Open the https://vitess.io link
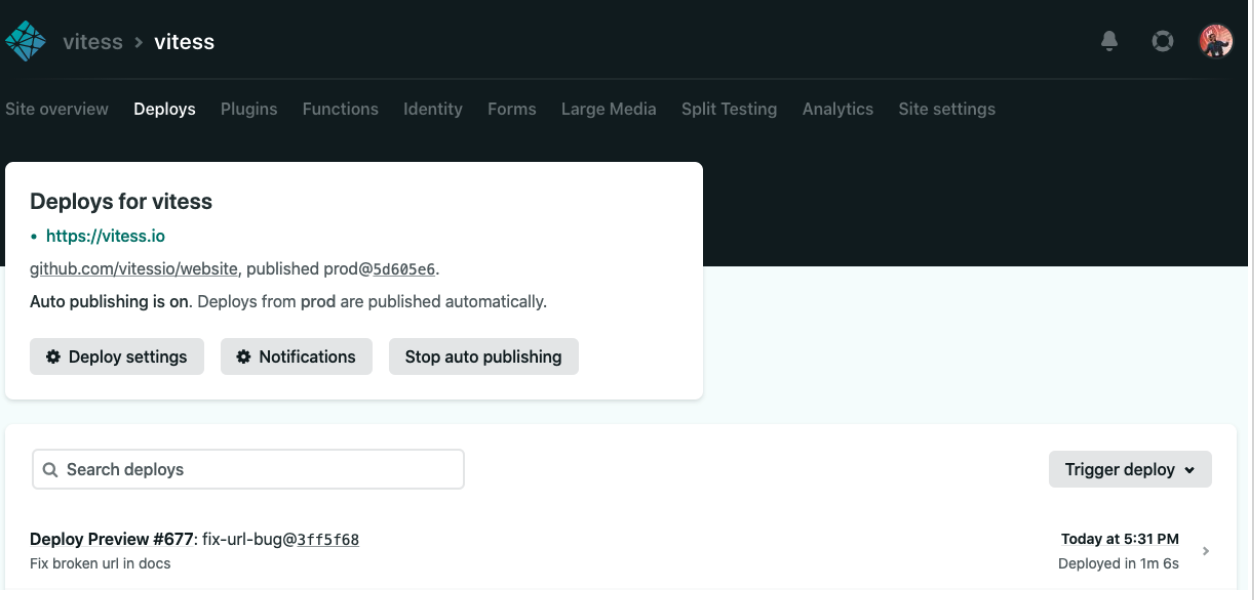Screen dimensions: 1254x600 tap(105, 237)
